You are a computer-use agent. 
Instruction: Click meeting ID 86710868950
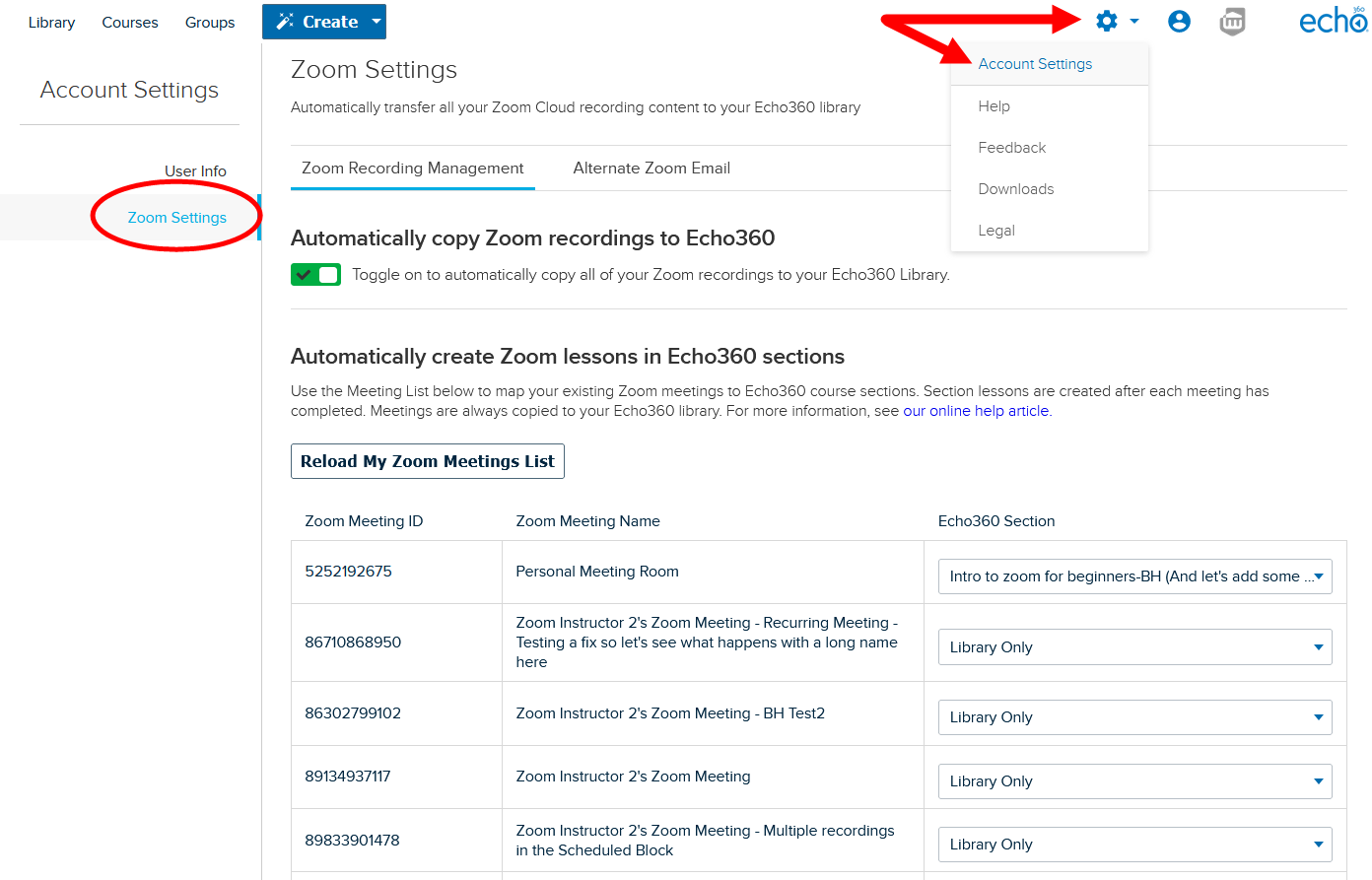(x=353, y=643)
